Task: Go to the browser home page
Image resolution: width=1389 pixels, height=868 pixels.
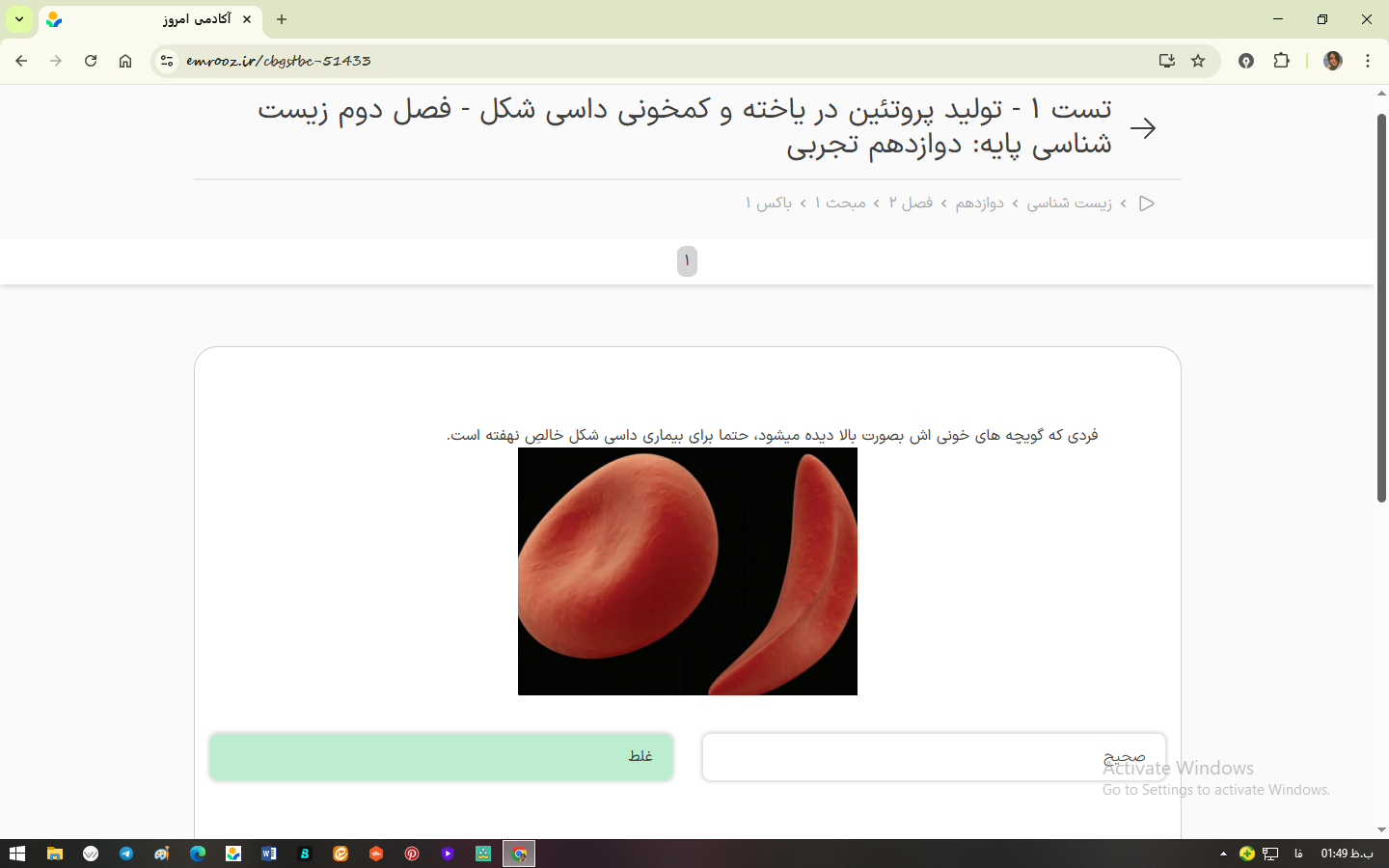Action: tap(125, 61)
